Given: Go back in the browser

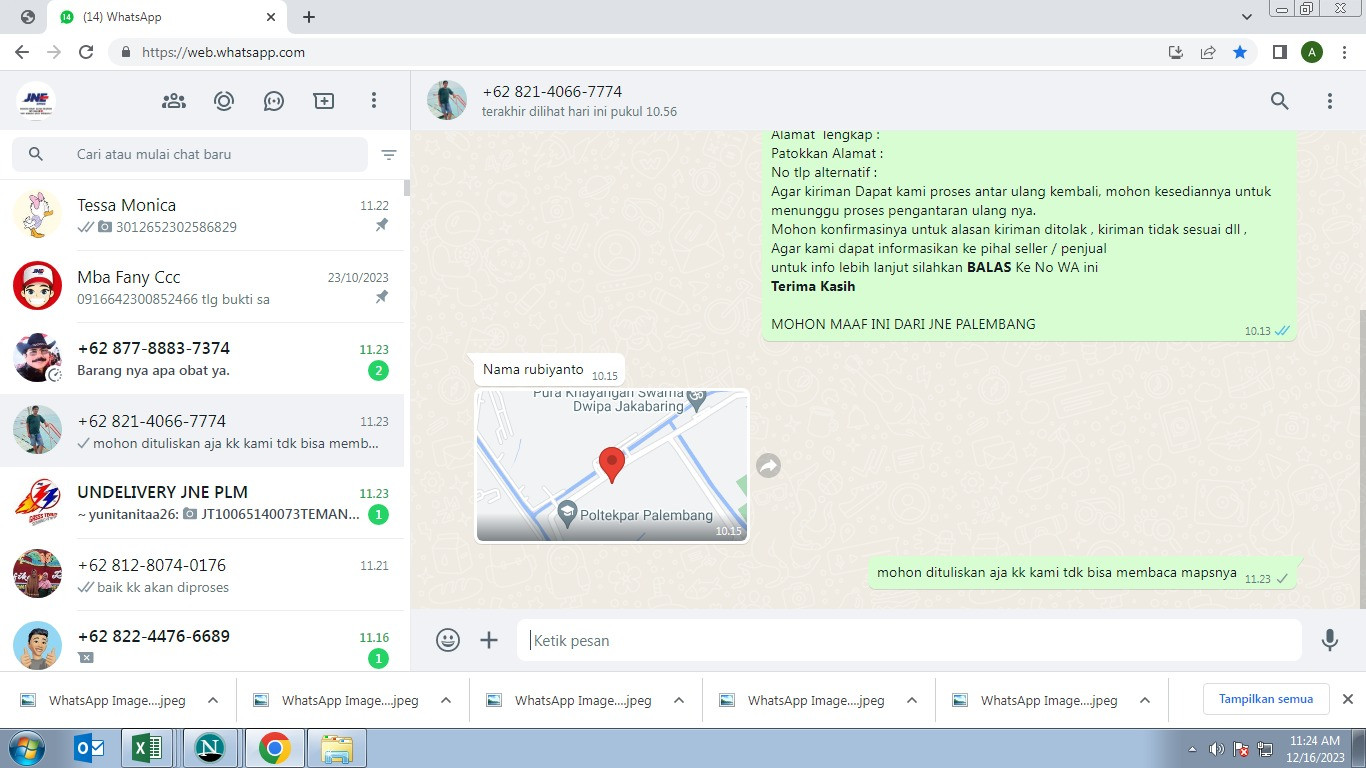Looking at the screenshot, I should [22, 52].
